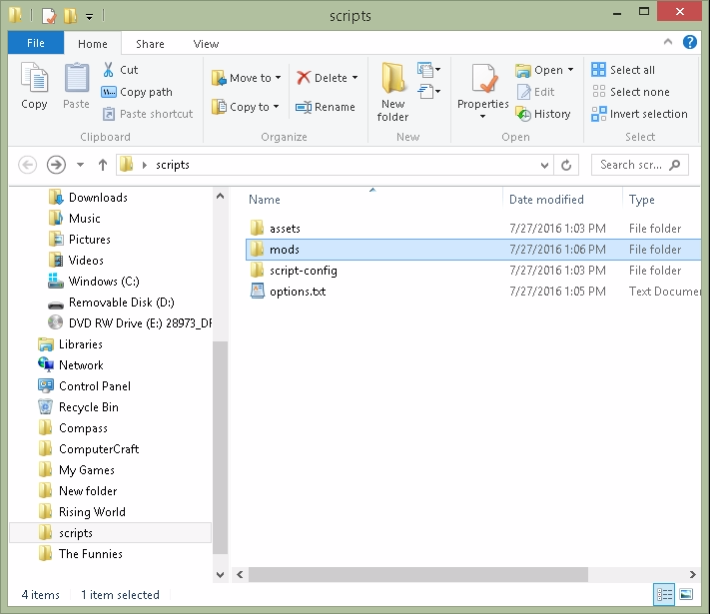
Task: Click the Help question mark icon
Action: (690, 43)
